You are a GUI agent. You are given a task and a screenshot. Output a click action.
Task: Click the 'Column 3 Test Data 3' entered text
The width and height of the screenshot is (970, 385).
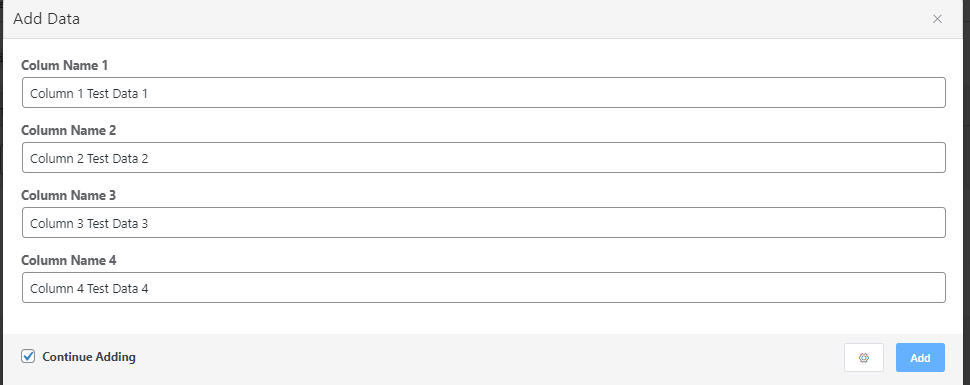point(89,223)
